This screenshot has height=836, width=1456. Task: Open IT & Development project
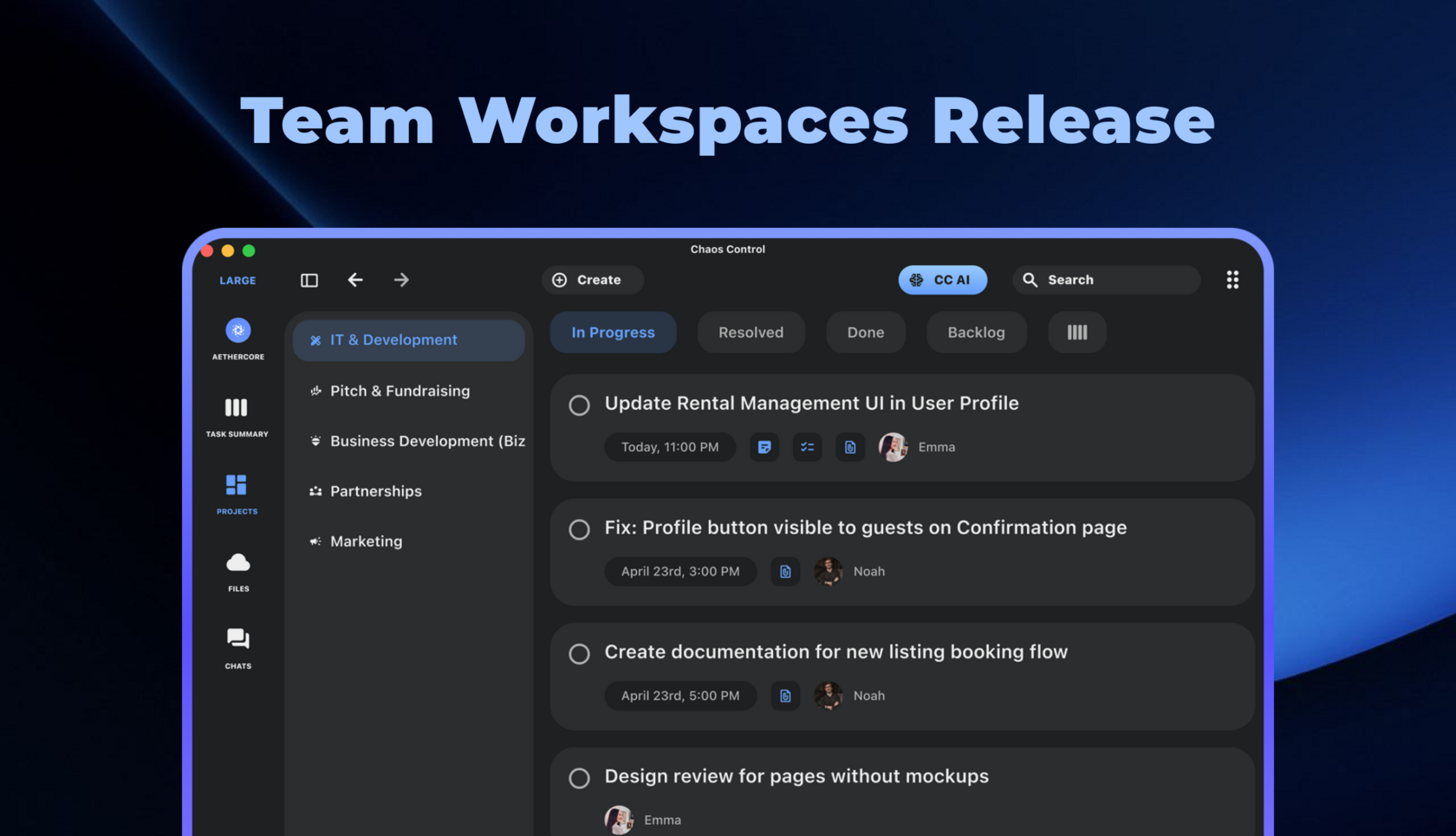point(409,340)
